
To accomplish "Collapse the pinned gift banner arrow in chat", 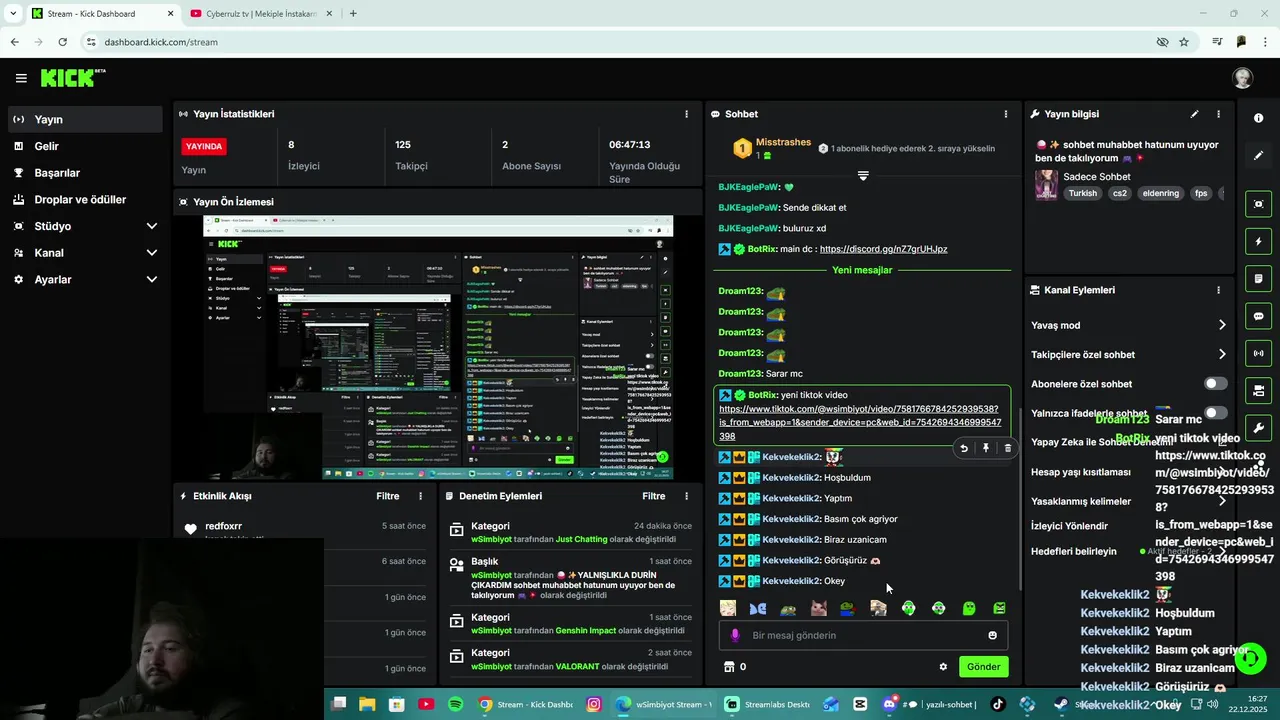I will pos(863,175).
